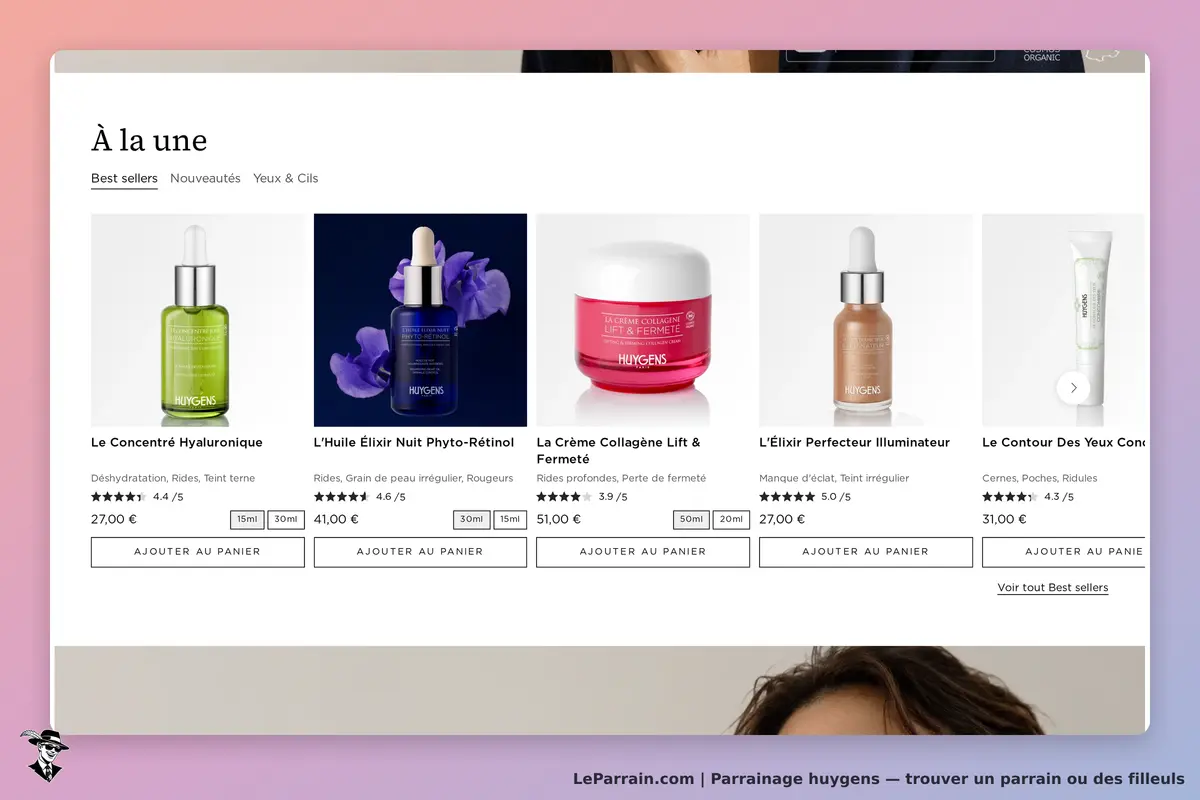Open the Voir tout Best sellers link
The width and height of the screenshot is (1200, 800).
coord(1052,588)
